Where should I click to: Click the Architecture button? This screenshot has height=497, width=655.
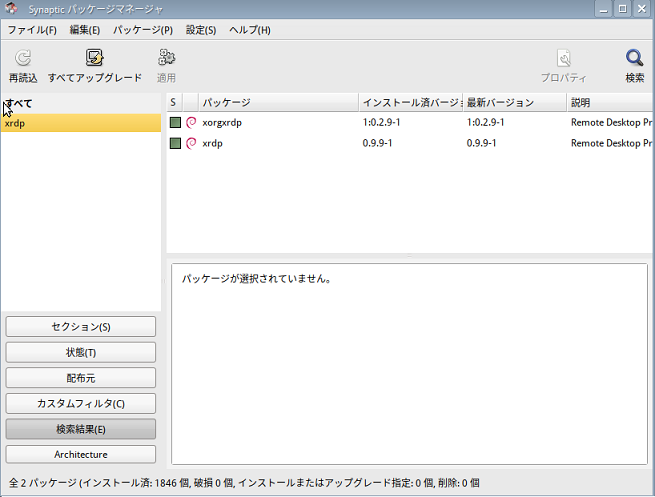pyautogui.click(x=81, y=454)
